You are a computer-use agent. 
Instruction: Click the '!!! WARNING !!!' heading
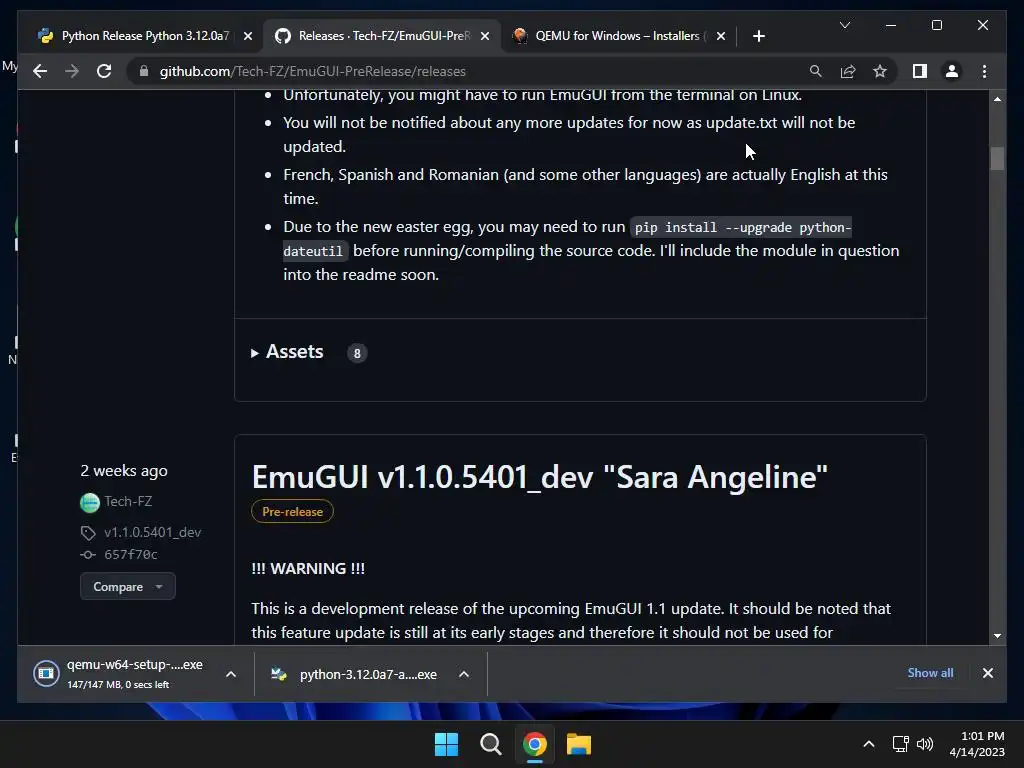pyautogui.click(x=308, y=569)
